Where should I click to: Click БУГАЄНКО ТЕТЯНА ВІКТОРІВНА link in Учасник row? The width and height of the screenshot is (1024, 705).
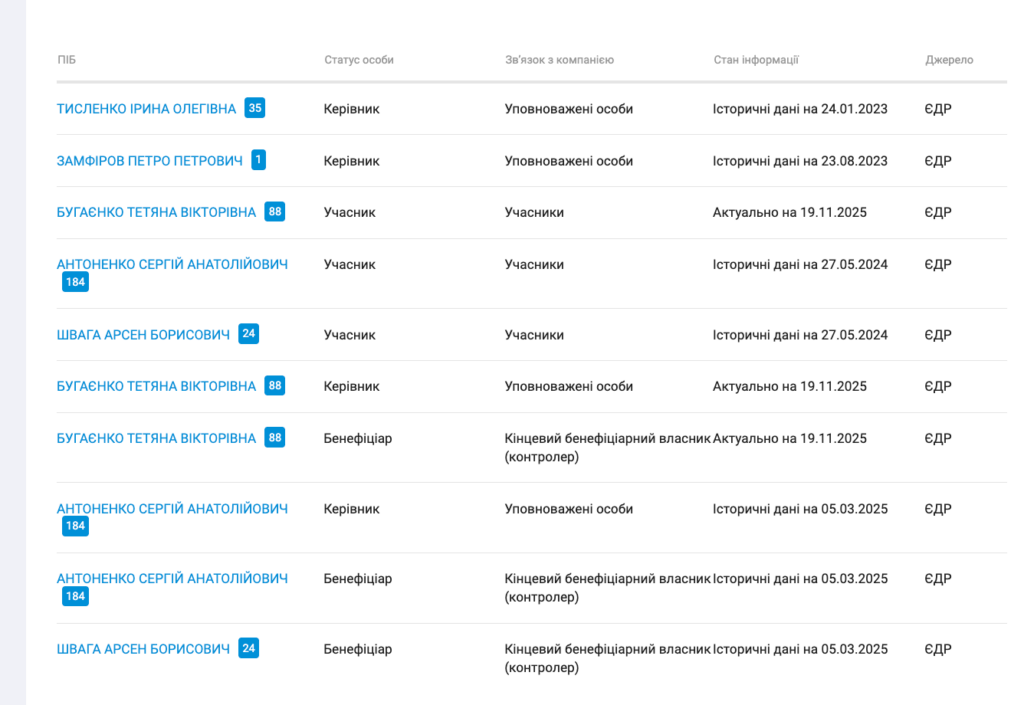(x=156, y=213)
